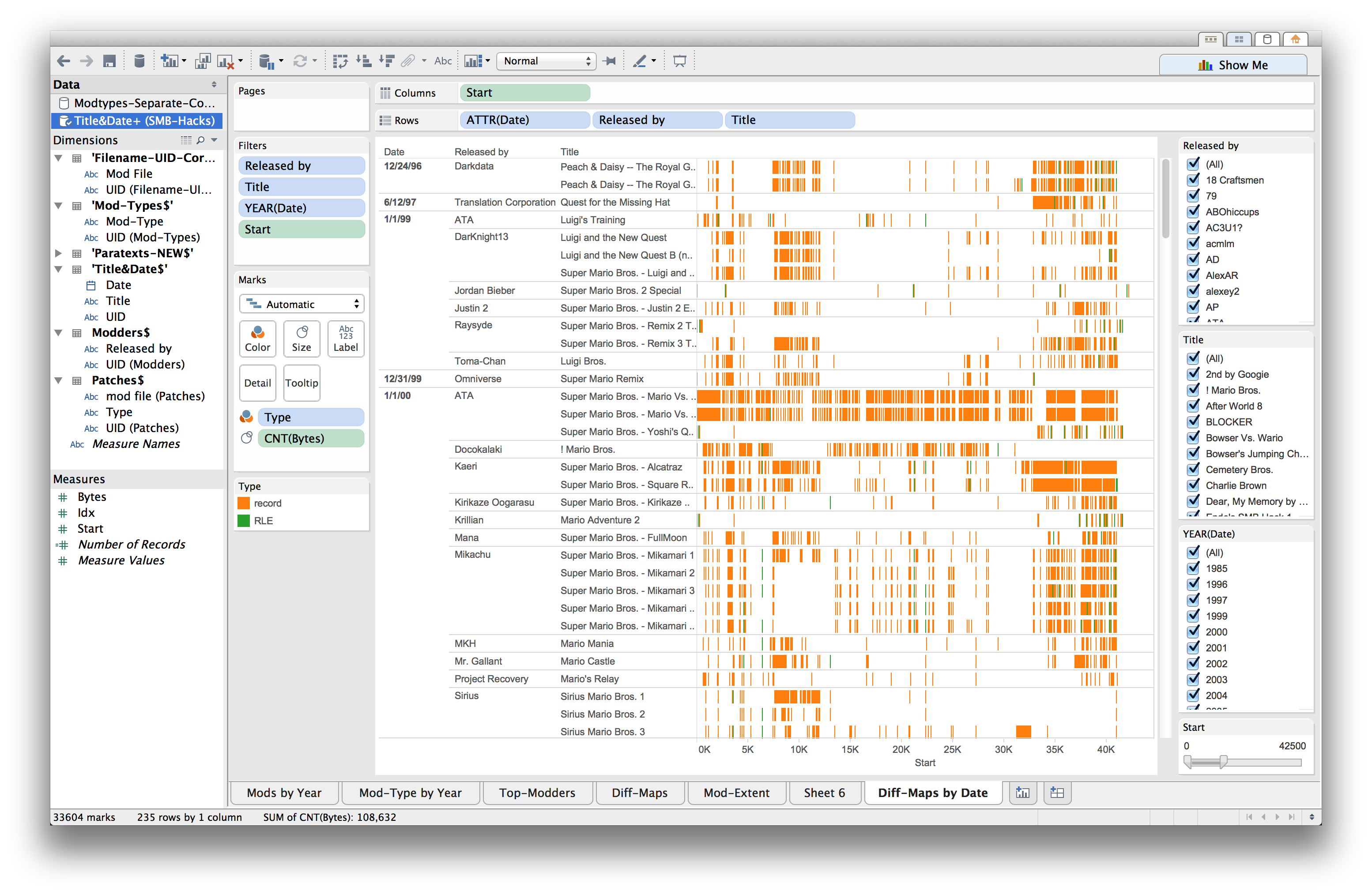Click the CNT(Bytes) pill on Marks card

311,439
